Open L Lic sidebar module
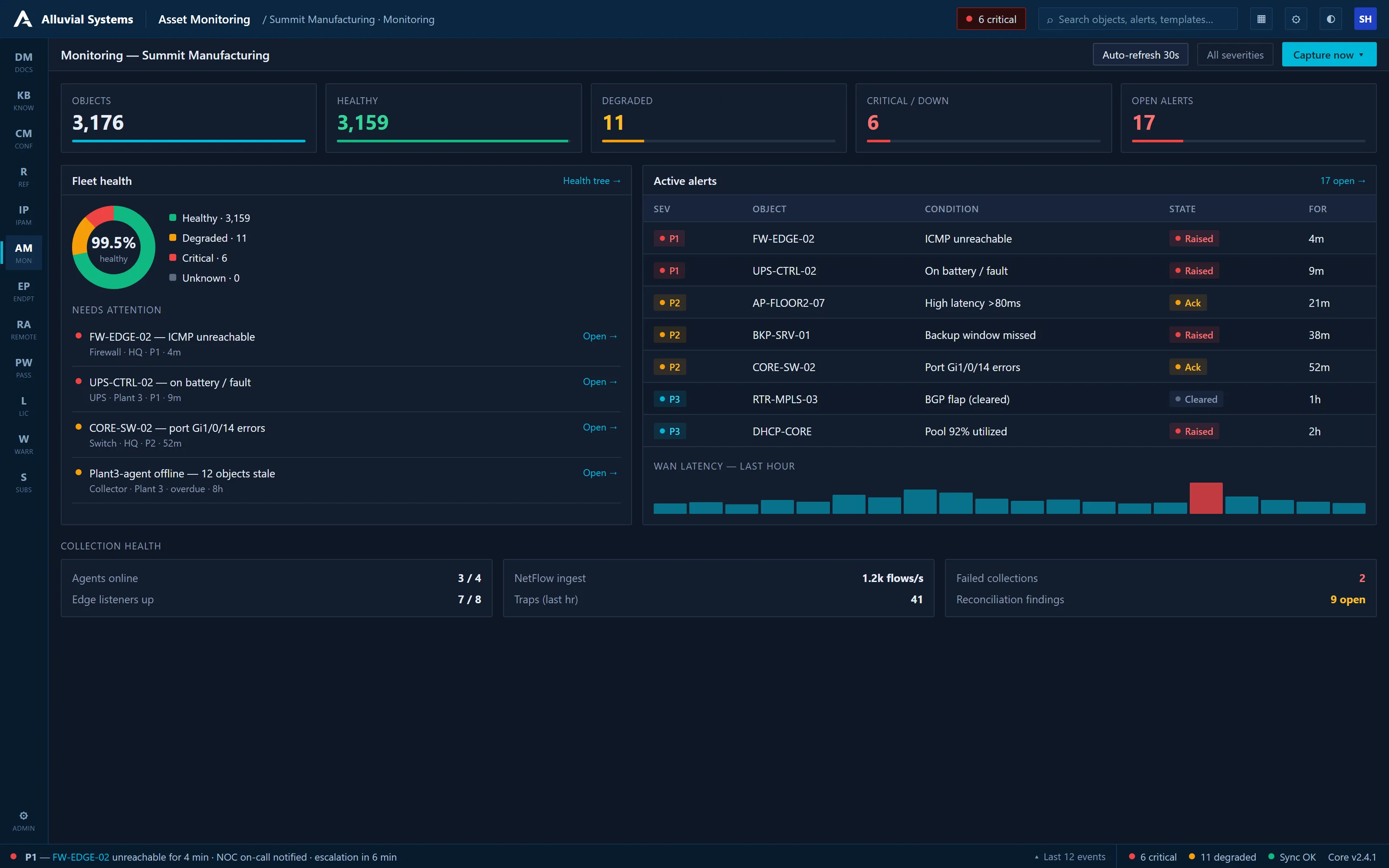 (23, 406)
